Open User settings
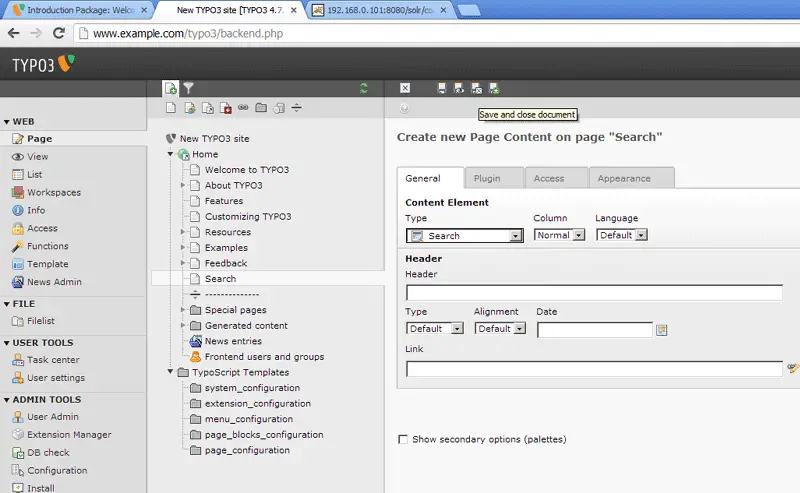This screenshot has height=493, width=800. tap(56, 378)
